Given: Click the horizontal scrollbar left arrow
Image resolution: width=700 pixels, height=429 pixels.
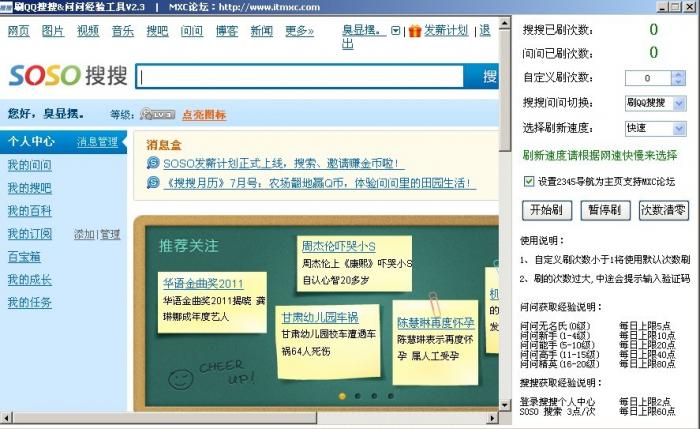Looking at the screenshot, I should 6,418.
